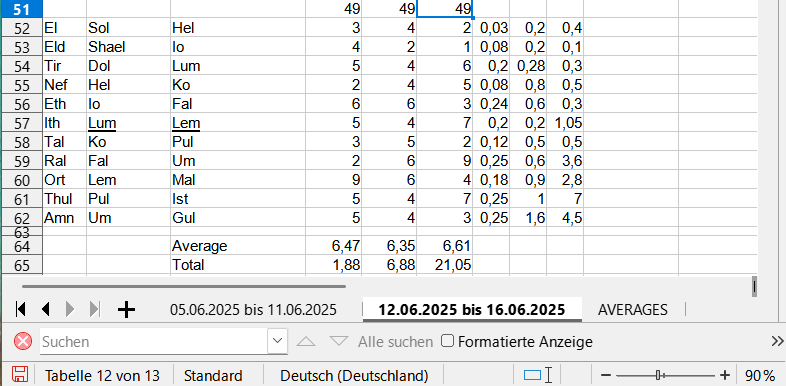Select the cell with value 6,88
Image resolution: width=786 pixels, height=386 pixels.
click(389, 265)
